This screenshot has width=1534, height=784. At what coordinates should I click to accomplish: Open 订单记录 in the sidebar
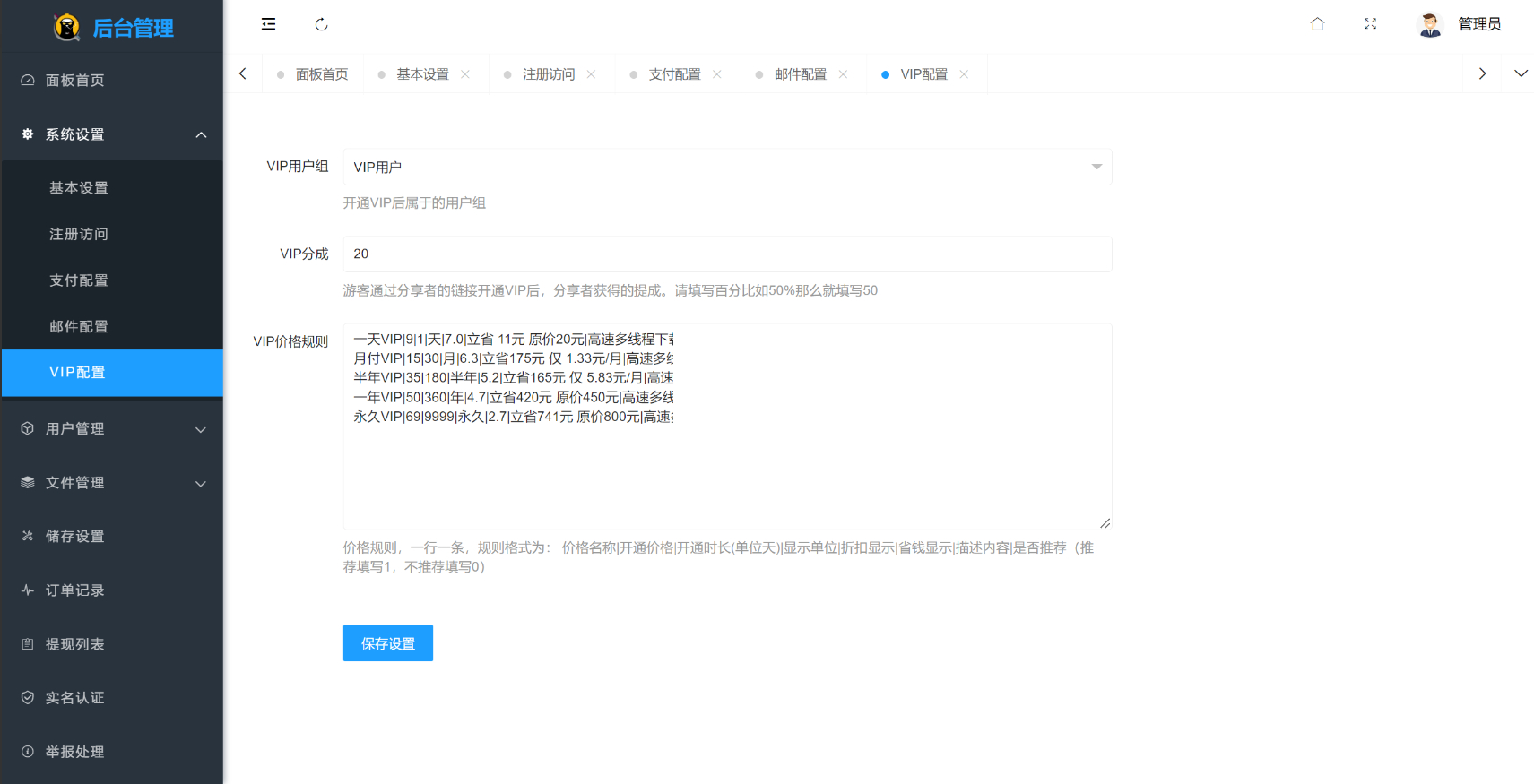(x=112, y=590)
